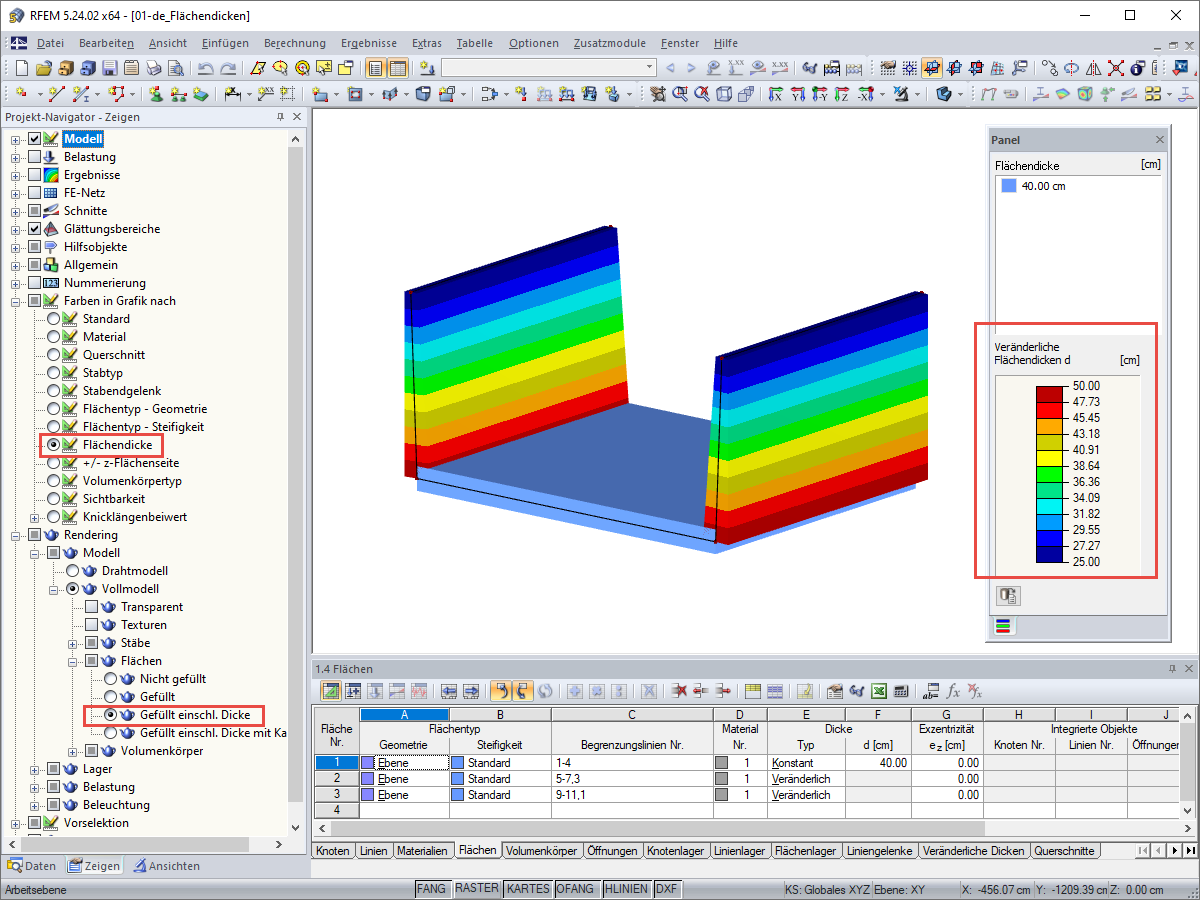The height and width of the screenshot is (900, 1200).
Task: Click the rotate tool icon
Action: [1070, 68]
